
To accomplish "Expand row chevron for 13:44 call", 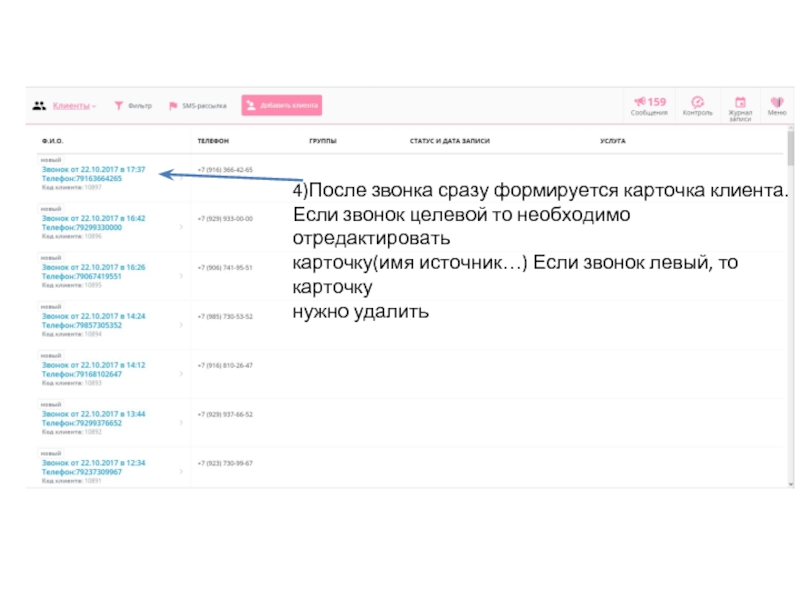I will pos(181,423).
